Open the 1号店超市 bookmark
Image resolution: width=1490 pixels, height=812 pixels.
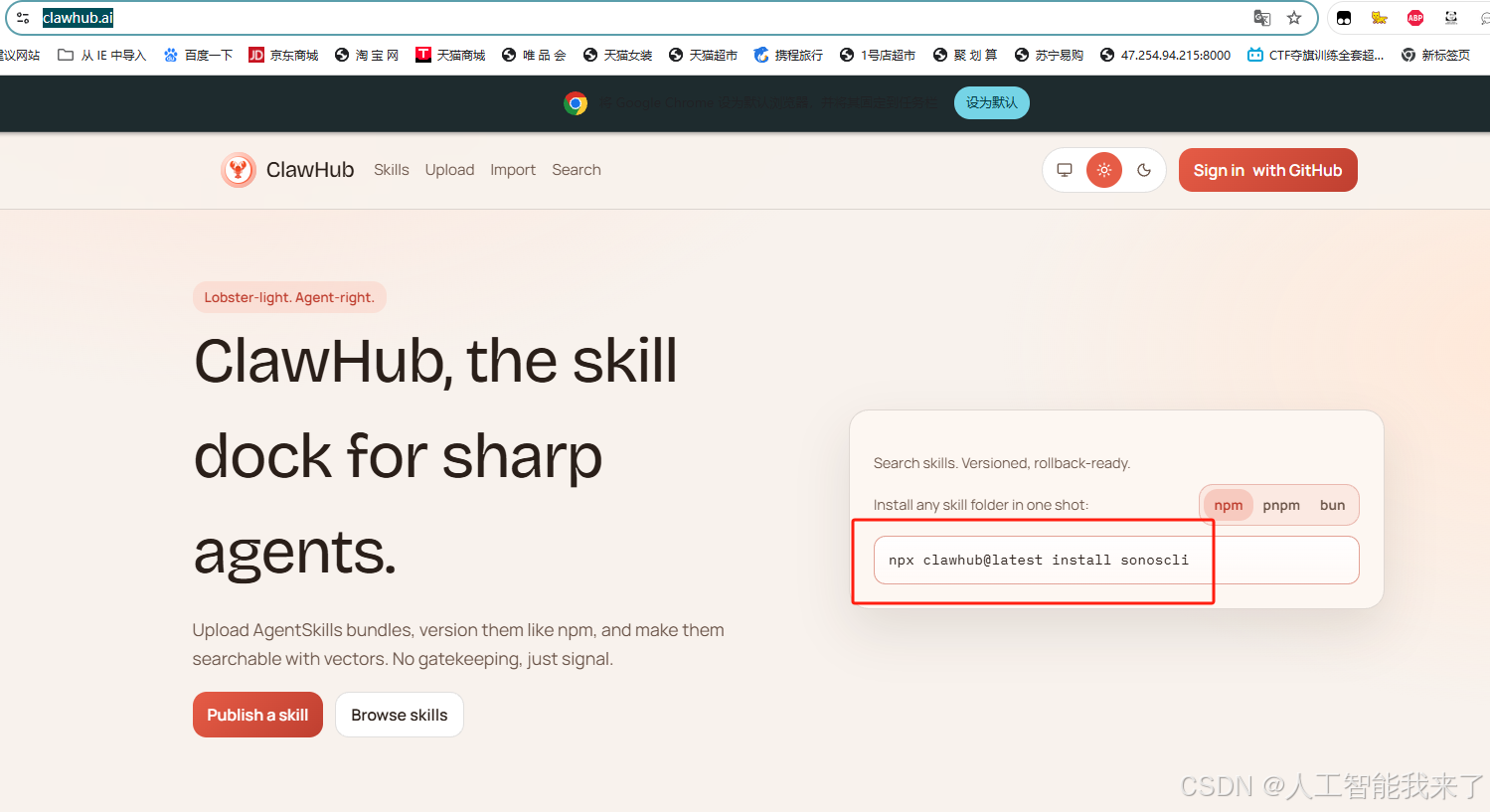pos(878,55)
